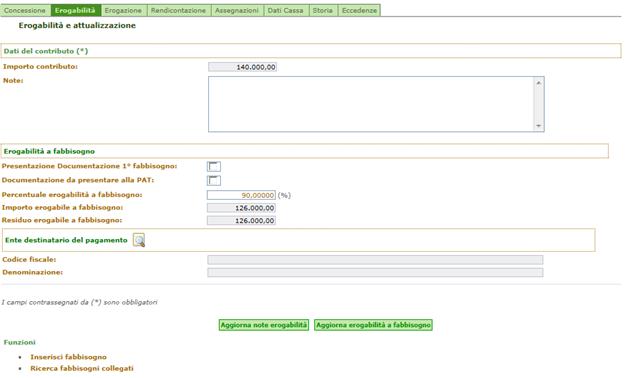The width and height of the screenshot is (626, 378).
Task: Show the Storia tab
Action: 323,10
